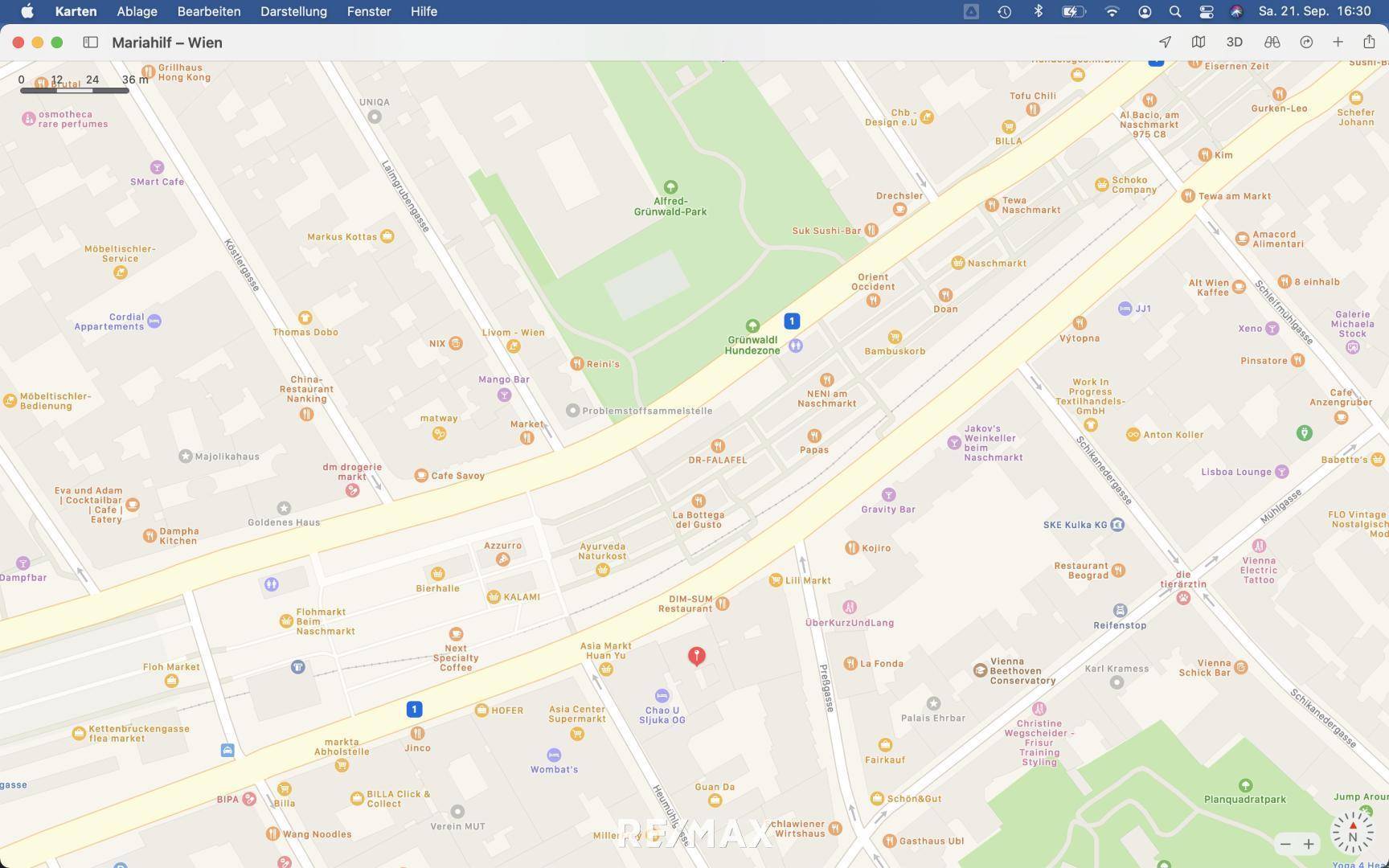The width and height of the screenshot is (1389, 868).
Task: Open the Share button
Action: coord(1369,42)
